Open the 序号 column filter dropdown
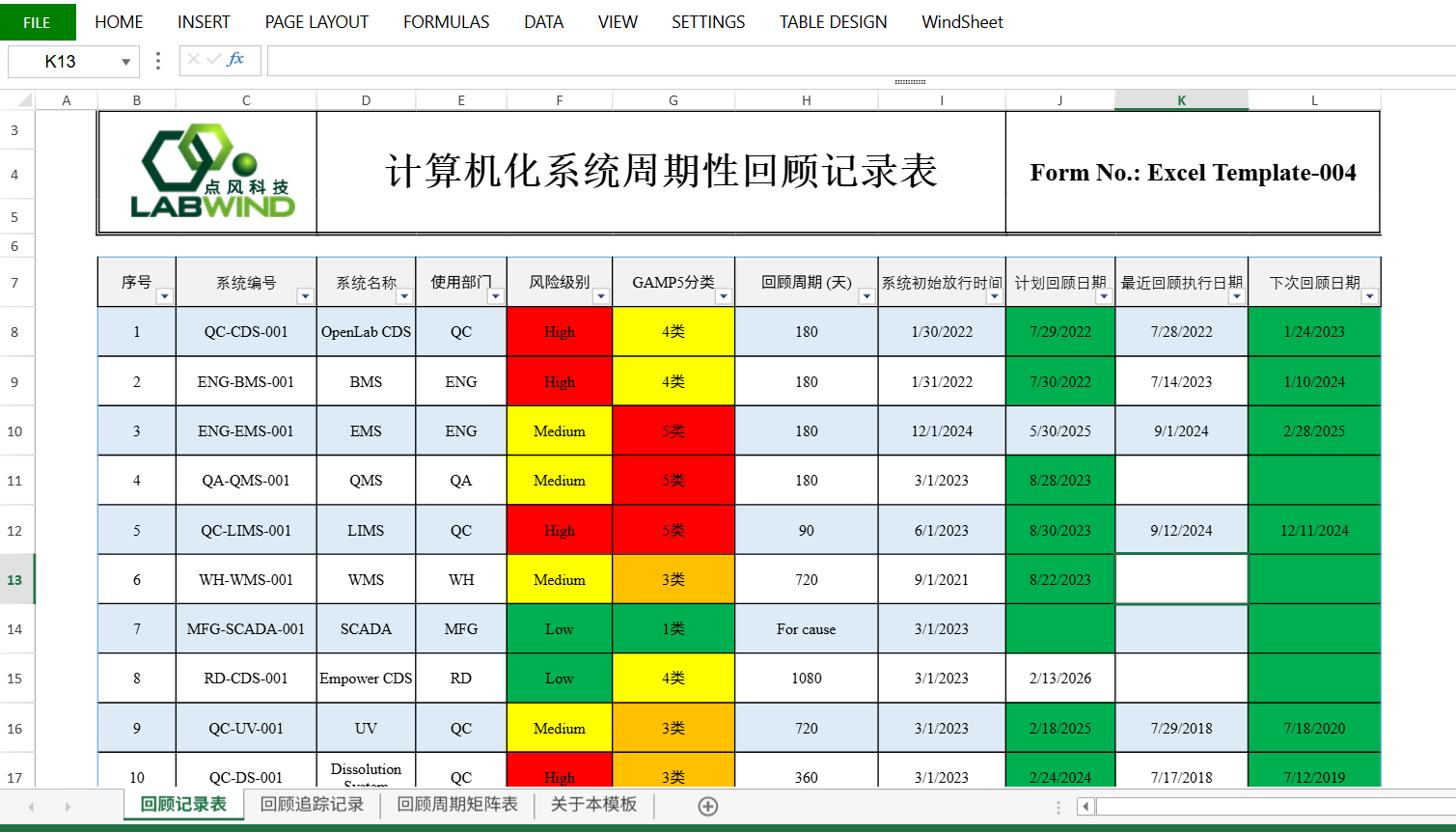The image size is (1456, 832). tap(164, 296)
